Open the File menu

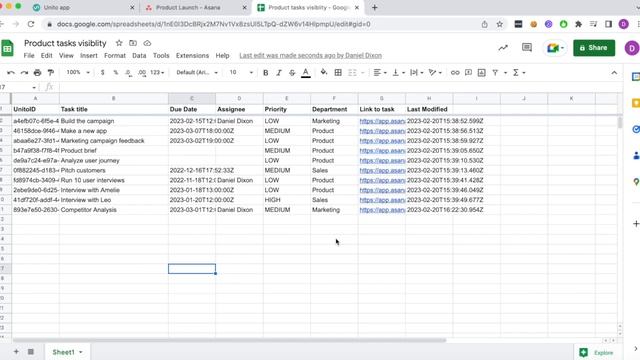tap(29, 56)
